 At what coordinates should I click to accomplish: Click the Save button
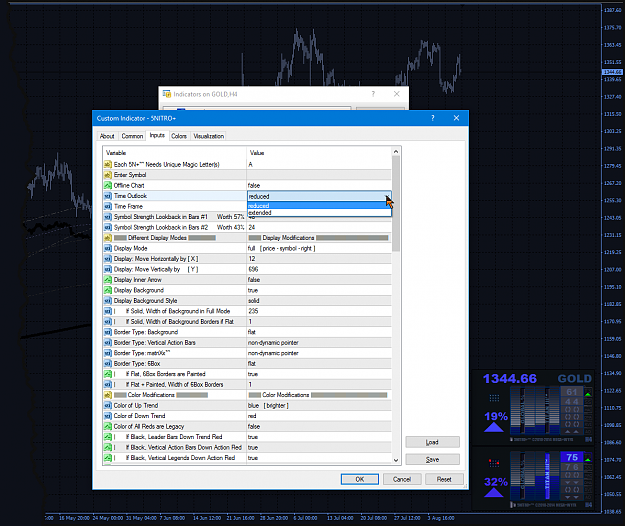point(432,459)
